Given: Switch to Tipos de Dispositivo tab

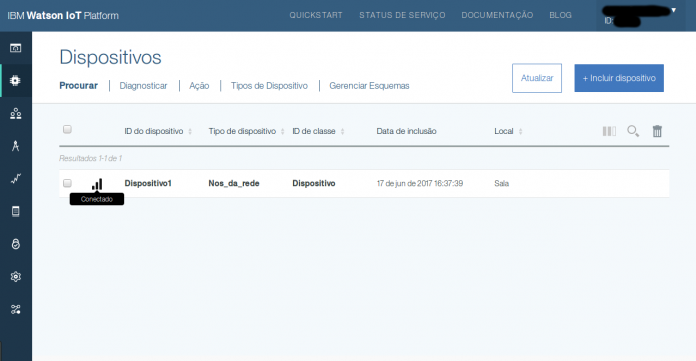Looking at the screenshot, I should (269, 86).
